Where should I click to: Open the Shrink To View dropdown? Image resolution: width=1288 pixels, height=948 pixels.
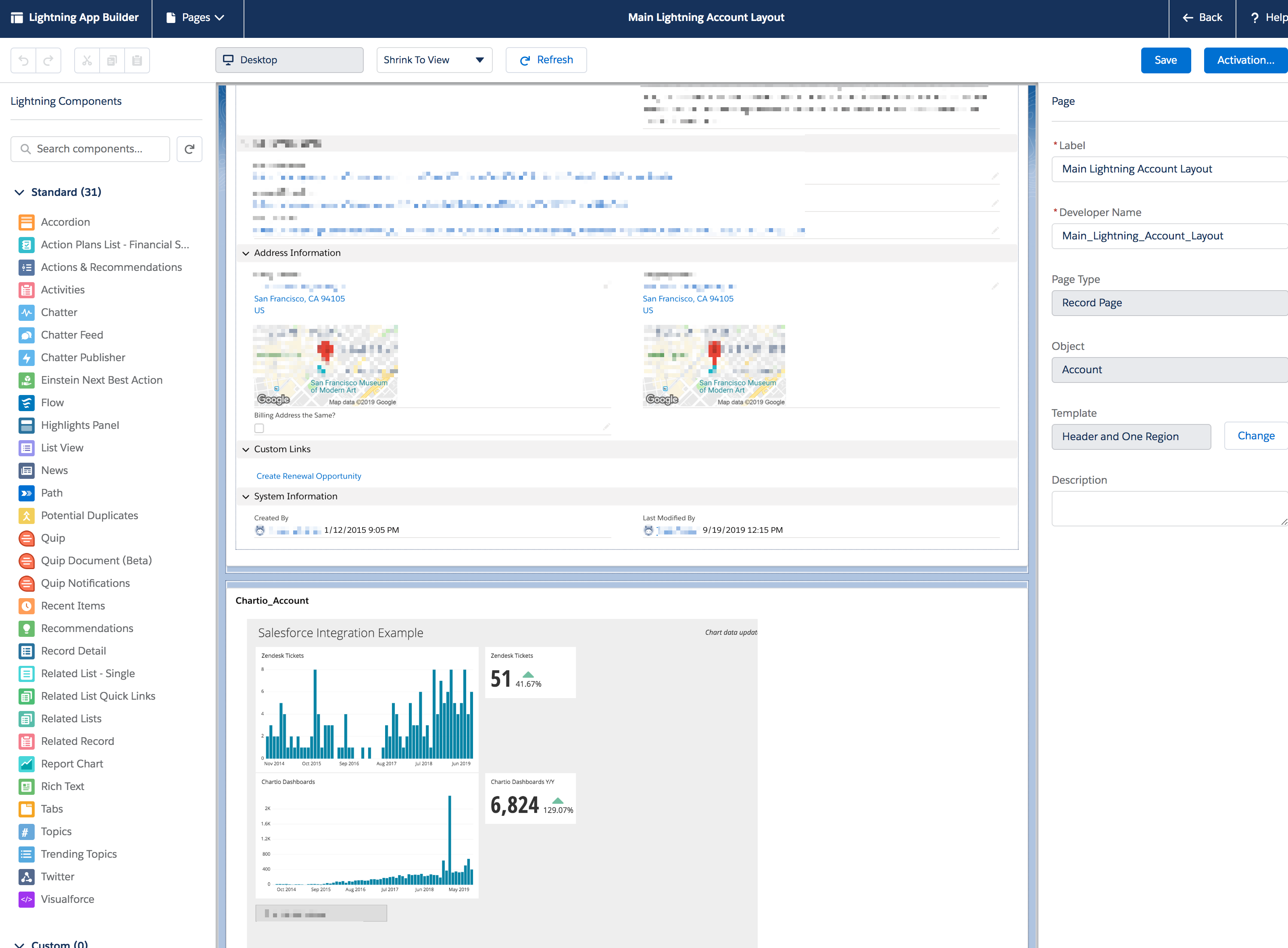(x=434, y=60)
